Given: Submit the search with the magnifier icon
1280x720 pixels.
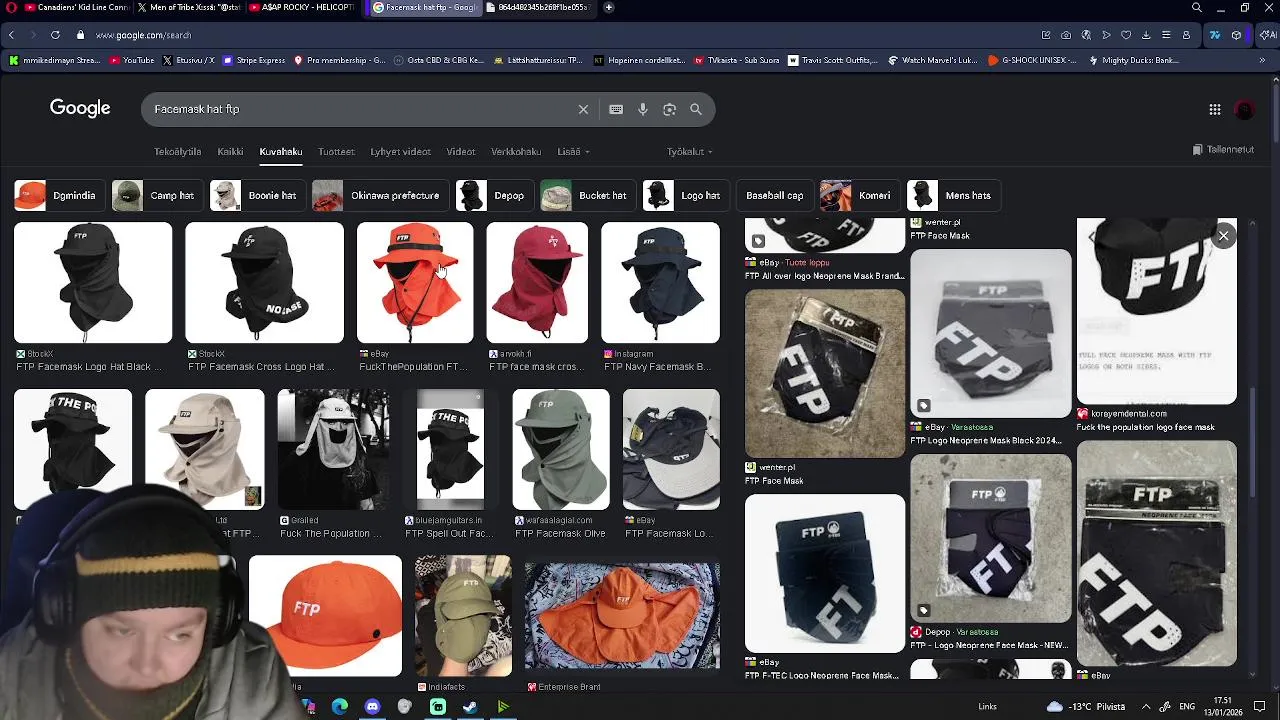Looking at the screenshot, I should pos(696,109).
